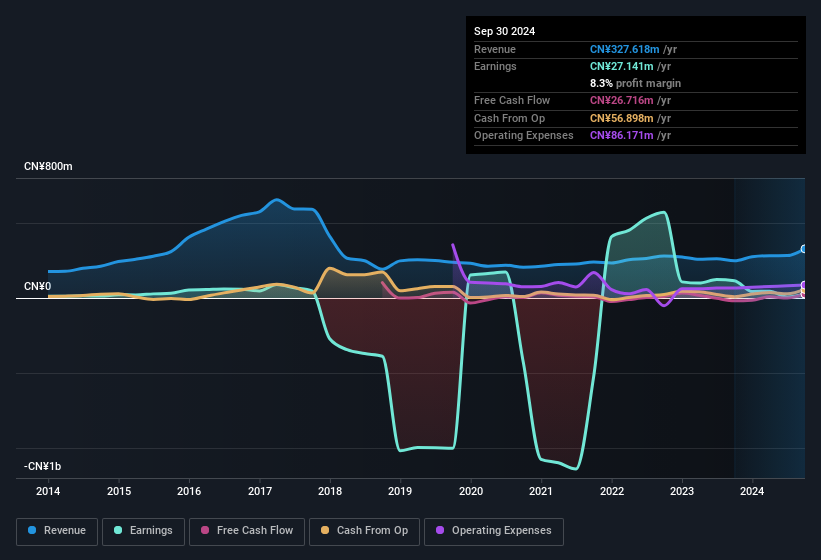This screenshot has width=821, height=560.
Task: Click the CN¥0 y-axis label
Action: point(38,286)
